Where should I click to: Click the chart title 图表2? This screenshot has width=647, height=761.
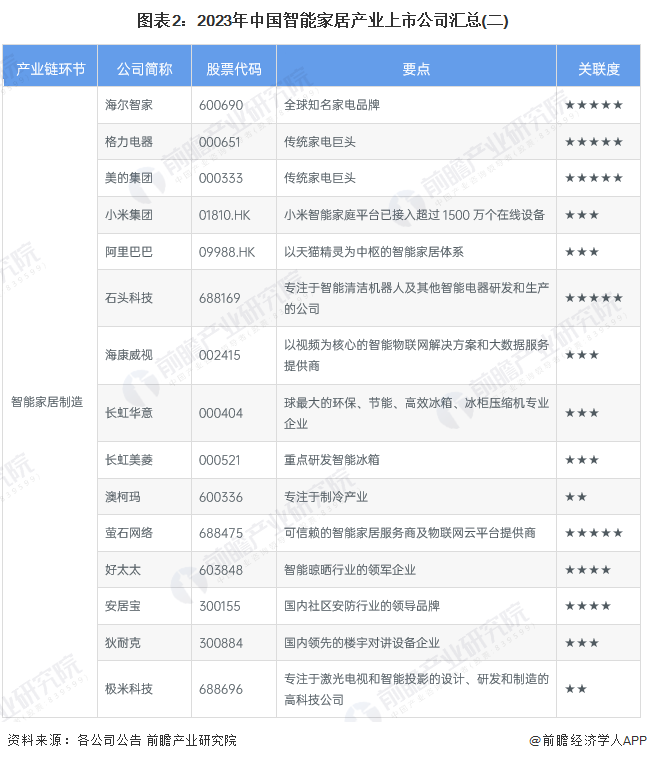click(x=322, y=21)
